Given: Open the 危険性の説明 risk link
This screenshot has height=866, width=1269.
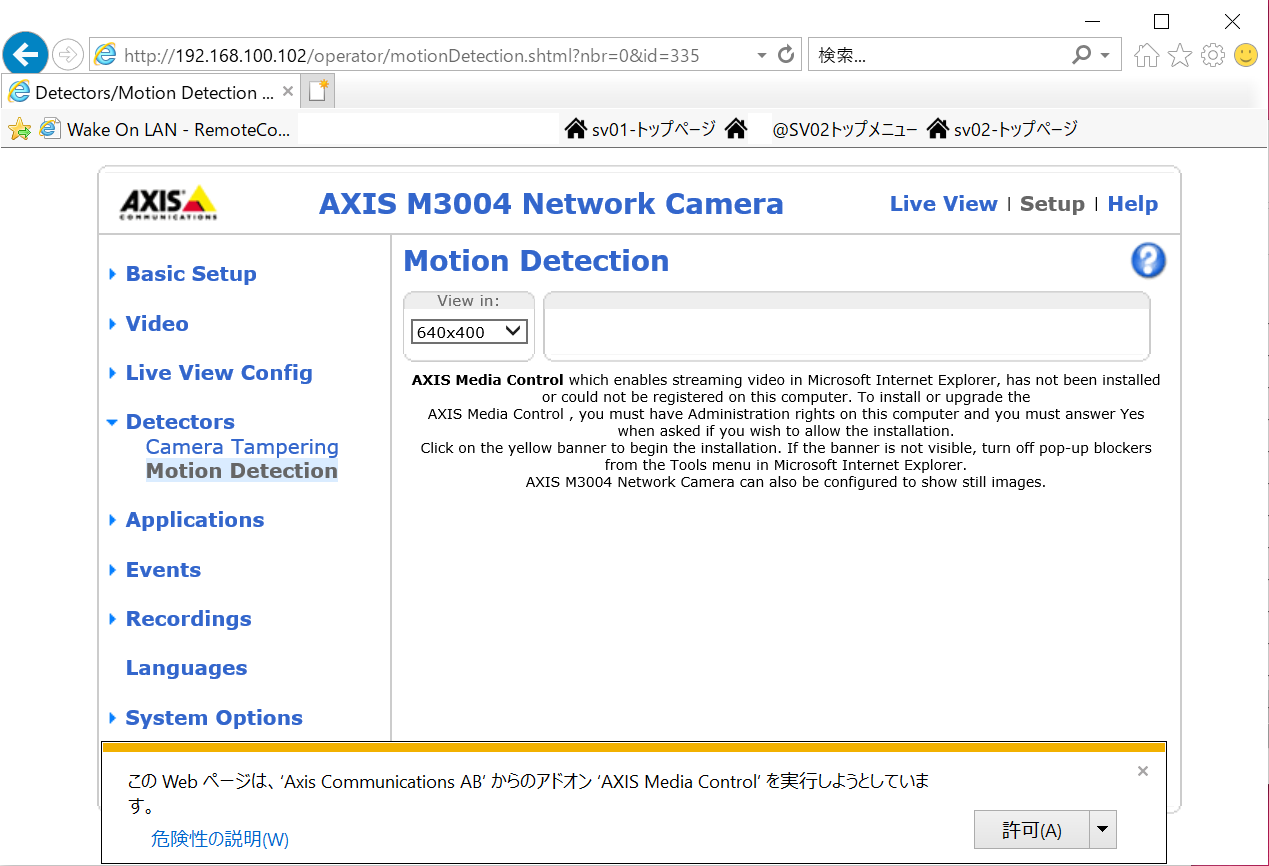Looking at the screenshot, I should (220, 839).
